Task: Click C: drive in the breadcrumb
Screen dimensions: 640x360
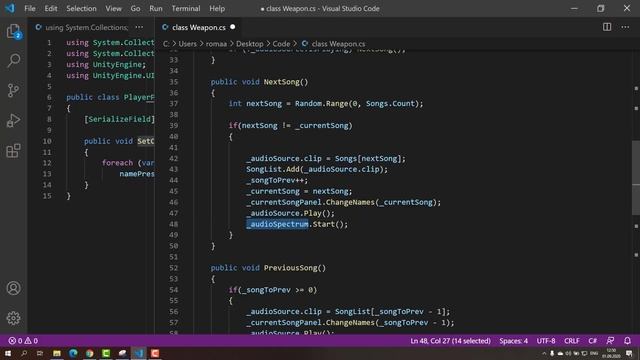Action: [166, 44]
